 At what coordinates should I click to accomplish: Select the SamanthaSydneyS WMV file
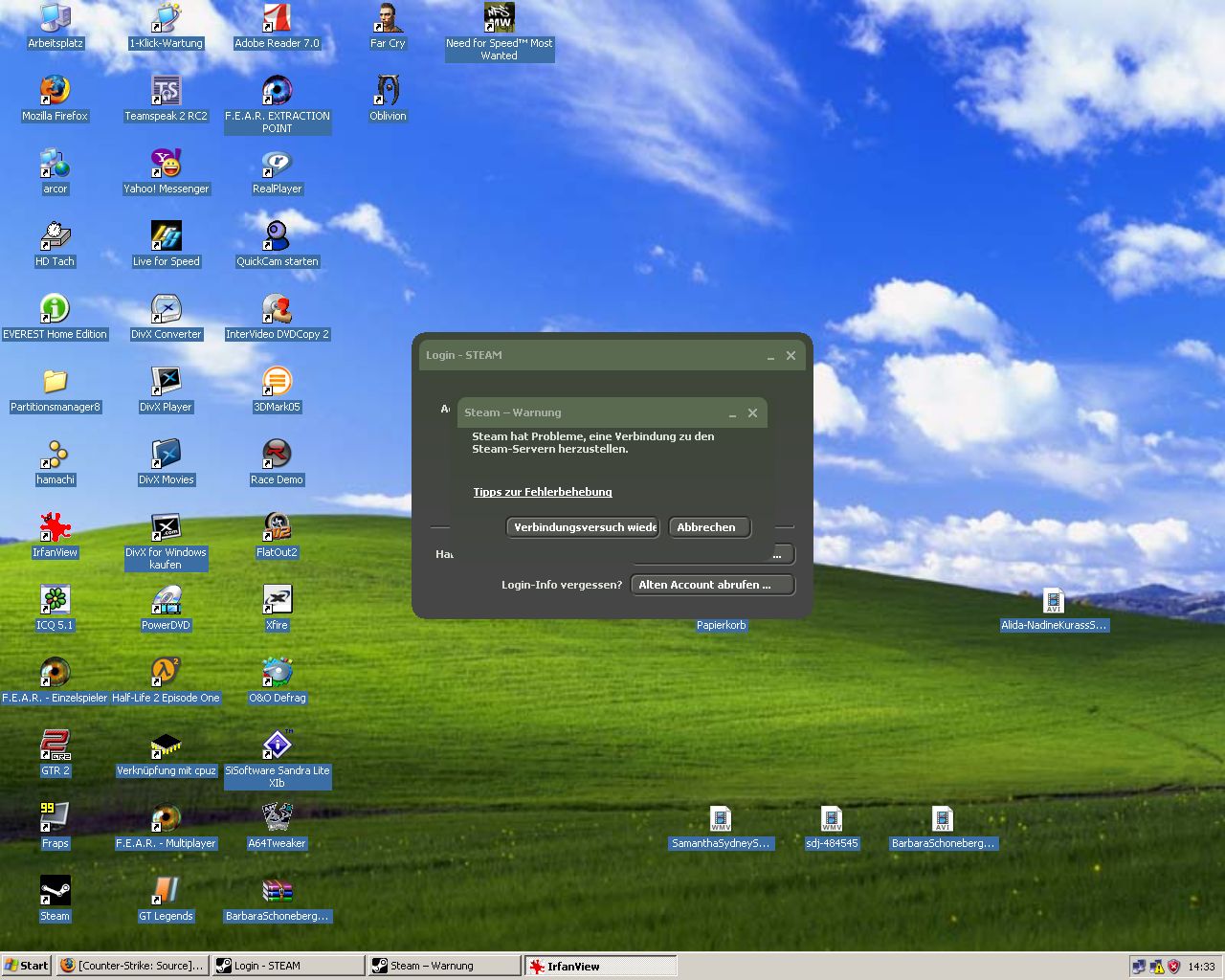coord(721,827)
